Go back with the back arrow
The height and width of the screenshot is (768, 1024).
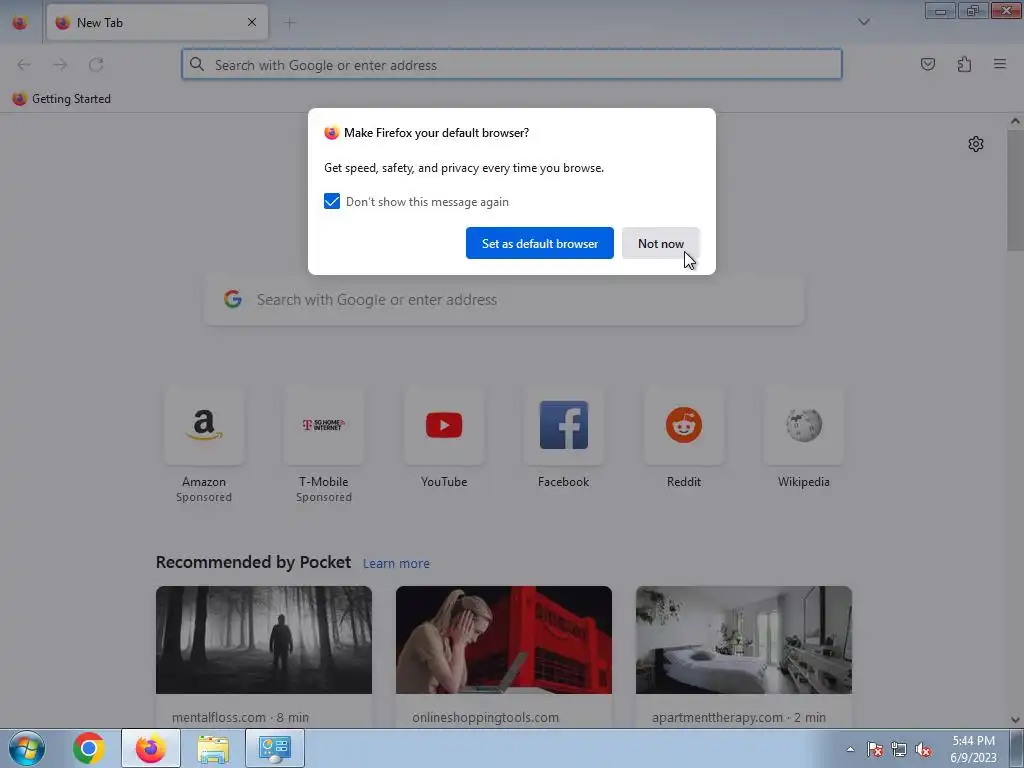[x=24, y=64]
